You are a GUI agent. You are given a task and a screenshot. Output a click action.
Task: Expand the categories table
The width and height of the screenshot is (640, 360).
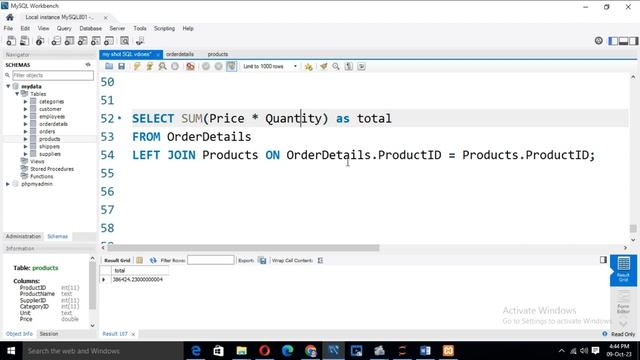25,102
